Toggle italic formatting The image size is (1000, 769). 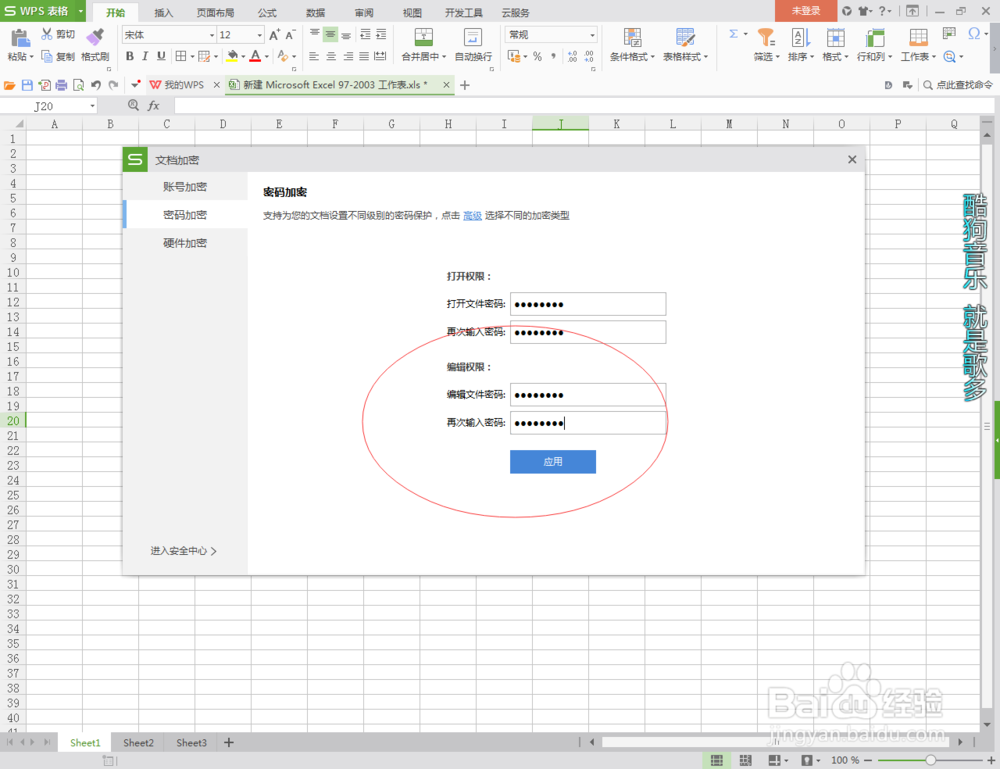[145, 56]
